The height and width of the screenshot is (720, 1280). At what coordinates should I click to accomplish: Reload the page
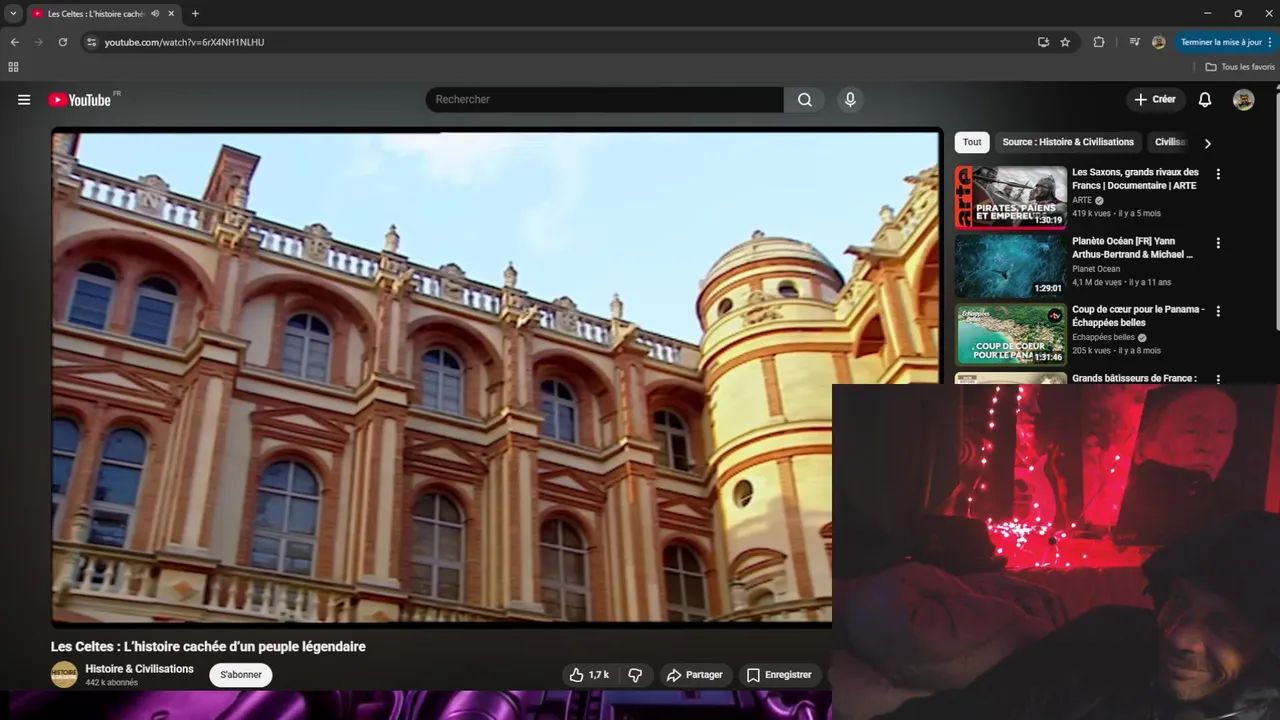63,42
